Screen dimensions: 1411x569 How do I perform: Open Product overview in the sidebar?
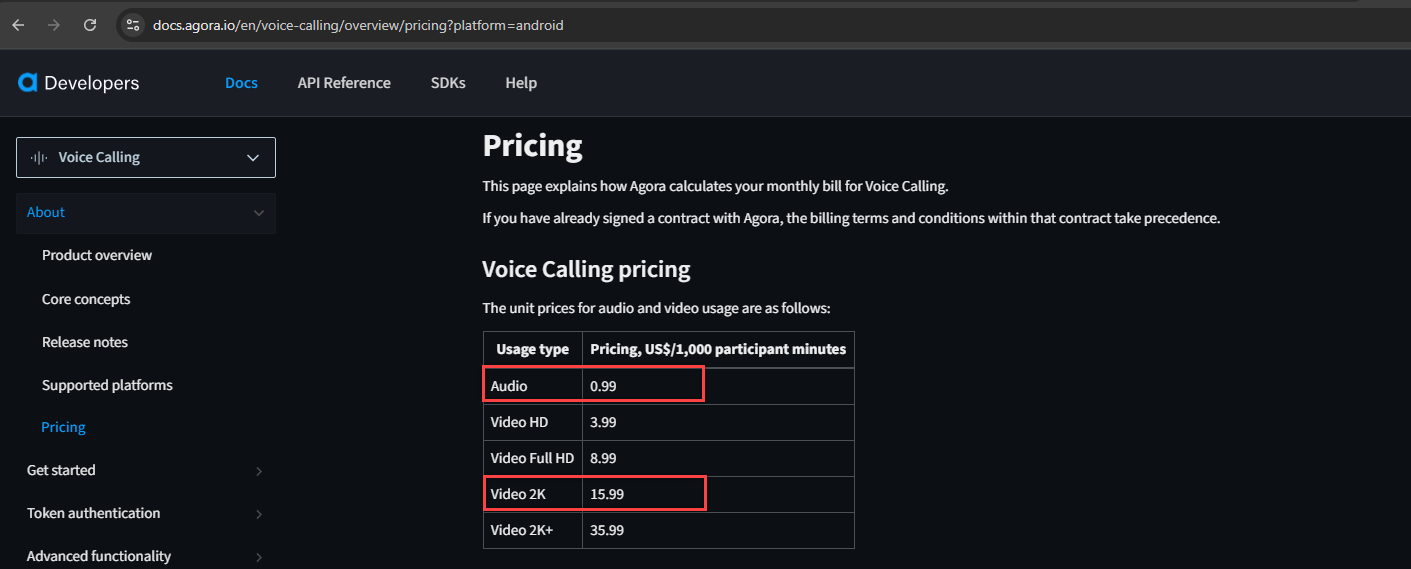click(97, 255)
